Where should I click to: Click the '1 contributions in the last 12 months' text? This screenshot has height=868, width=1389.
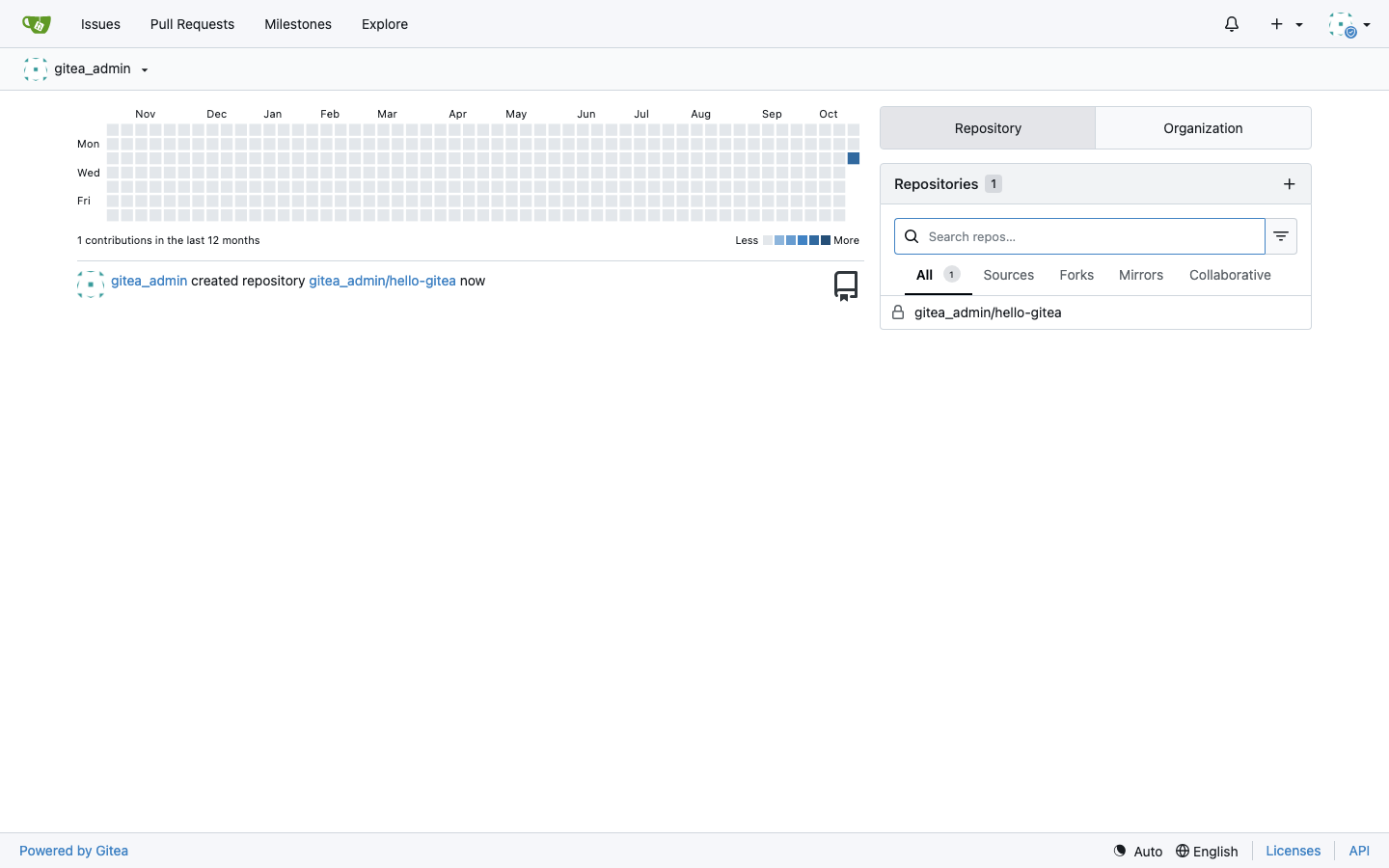169,240
